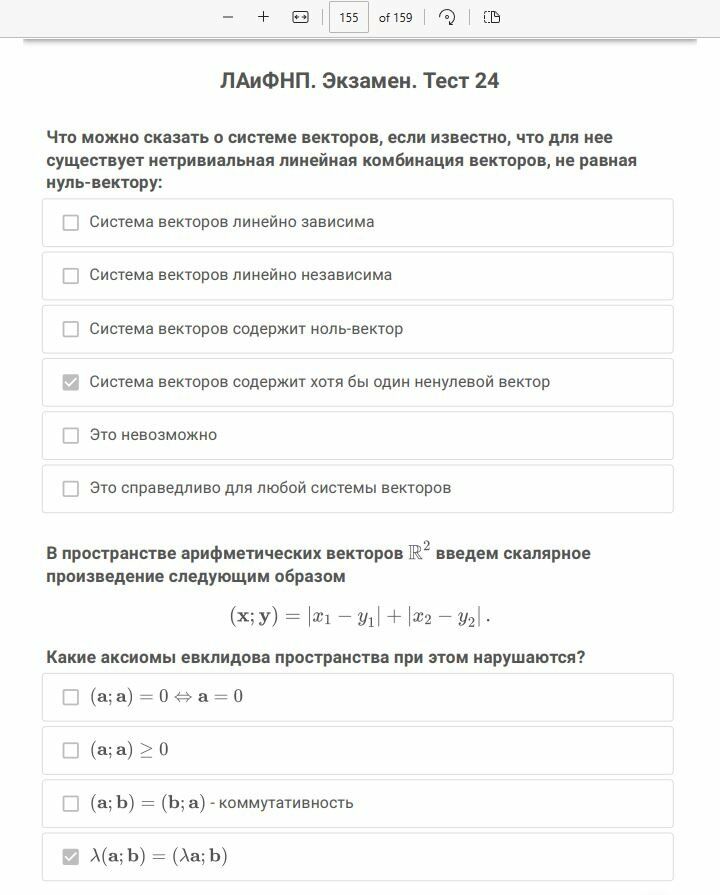The image size is (720, 895).
Task: Click the zoom out minus icon
Action: pyautogui.click(x=228, y=17)
